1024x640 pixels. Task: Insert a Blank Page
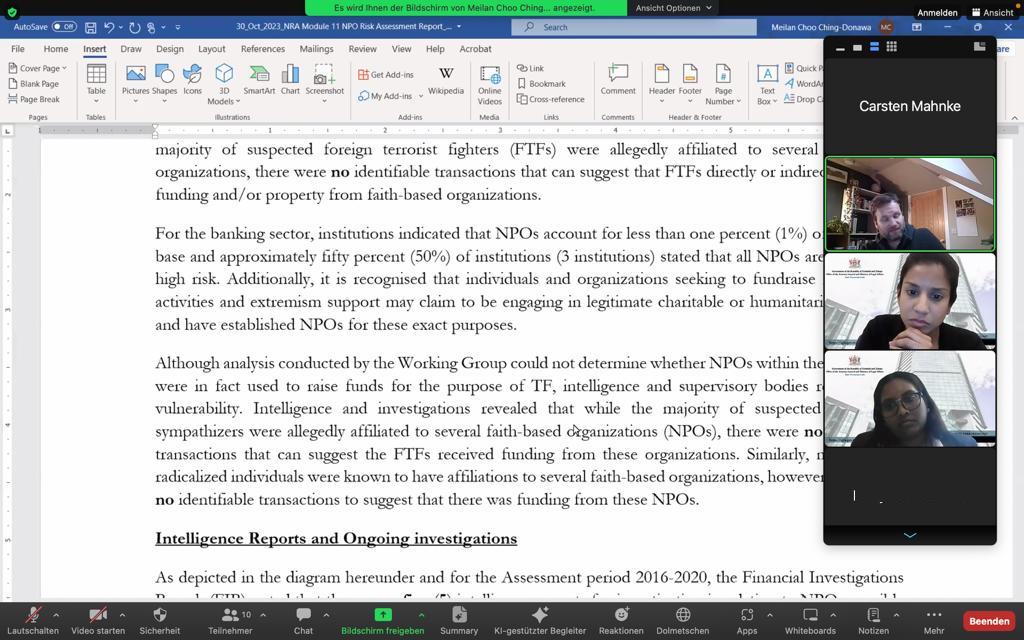(x=34, y=84)
